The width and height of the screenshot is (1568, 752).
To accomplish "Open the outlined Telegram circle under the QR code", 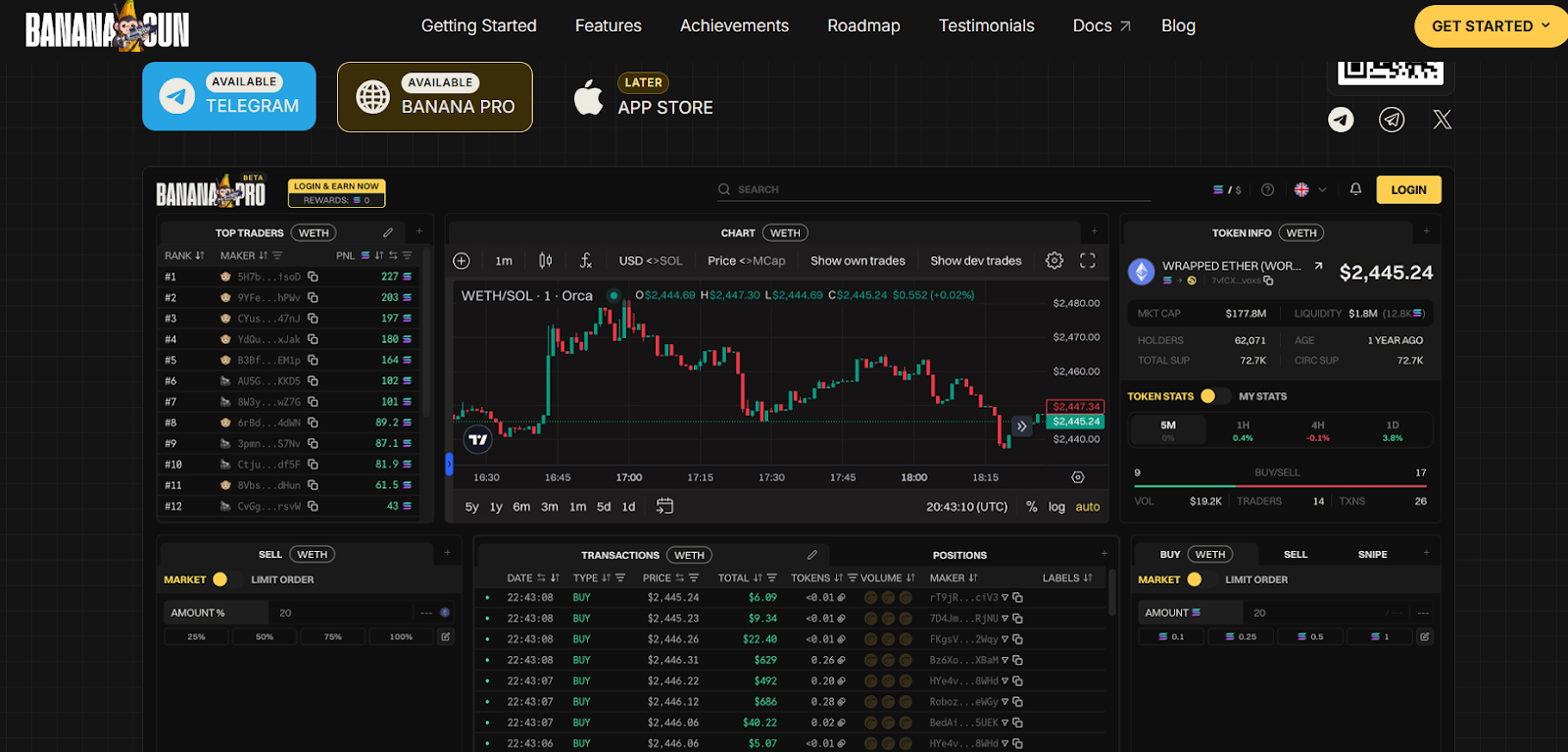I will 1392,120.
